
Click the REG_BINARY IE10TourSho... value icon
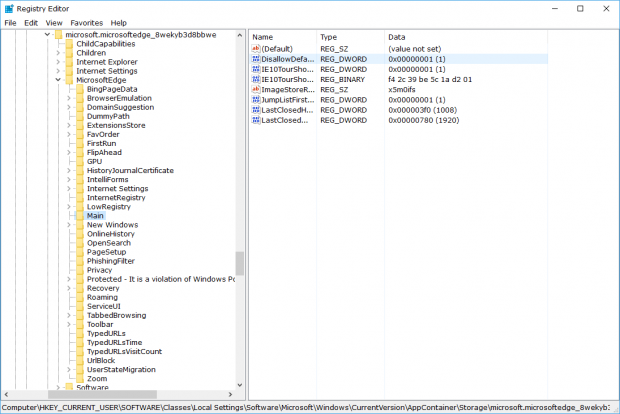pyautogui.click(x=255, y=79)
